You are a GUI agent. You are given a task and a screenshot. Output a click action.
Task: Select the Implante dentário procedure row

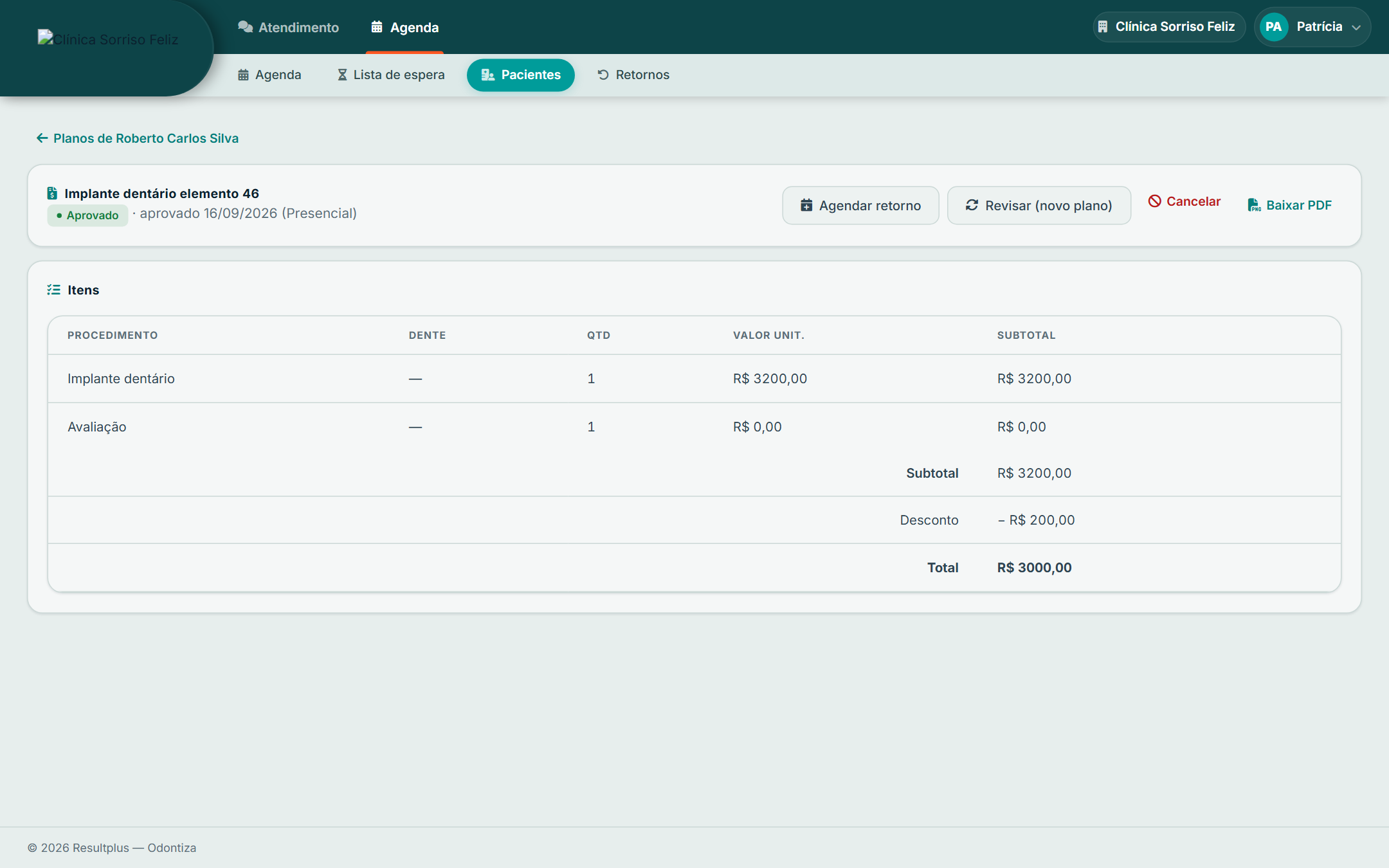click(x=694, y=379)
